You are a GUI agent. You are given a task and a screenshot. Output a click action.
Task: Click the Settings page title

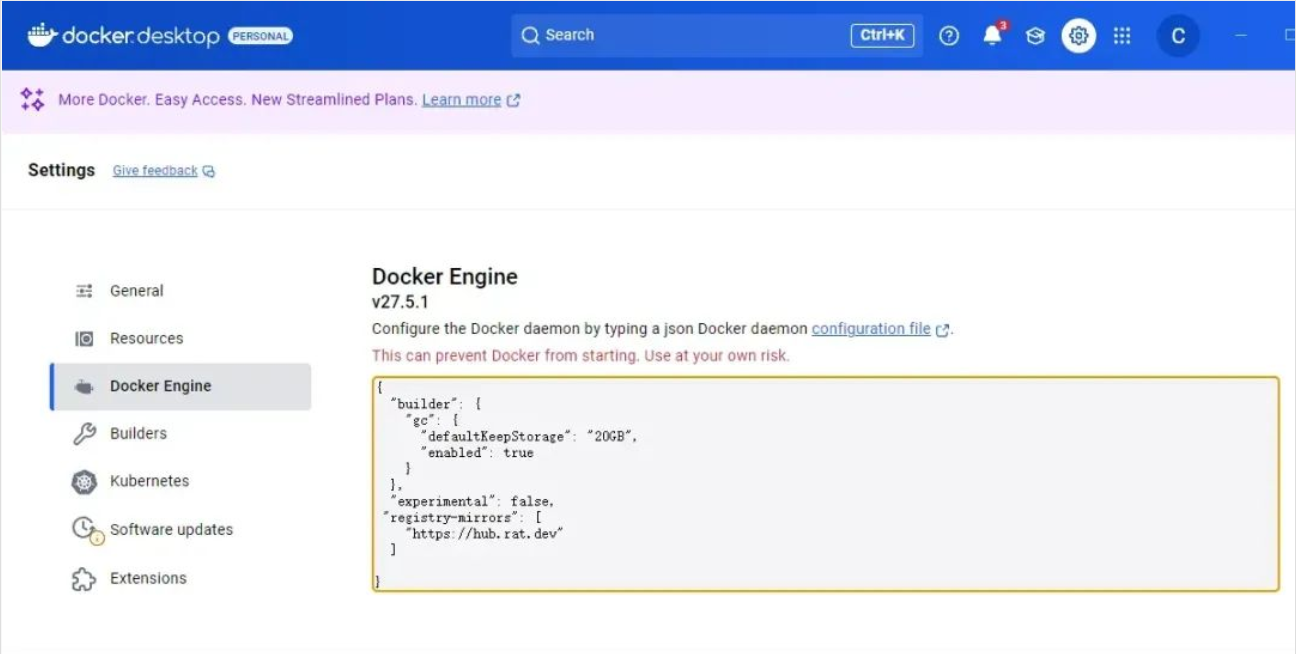pyautogui.click(x=61, y=170)
